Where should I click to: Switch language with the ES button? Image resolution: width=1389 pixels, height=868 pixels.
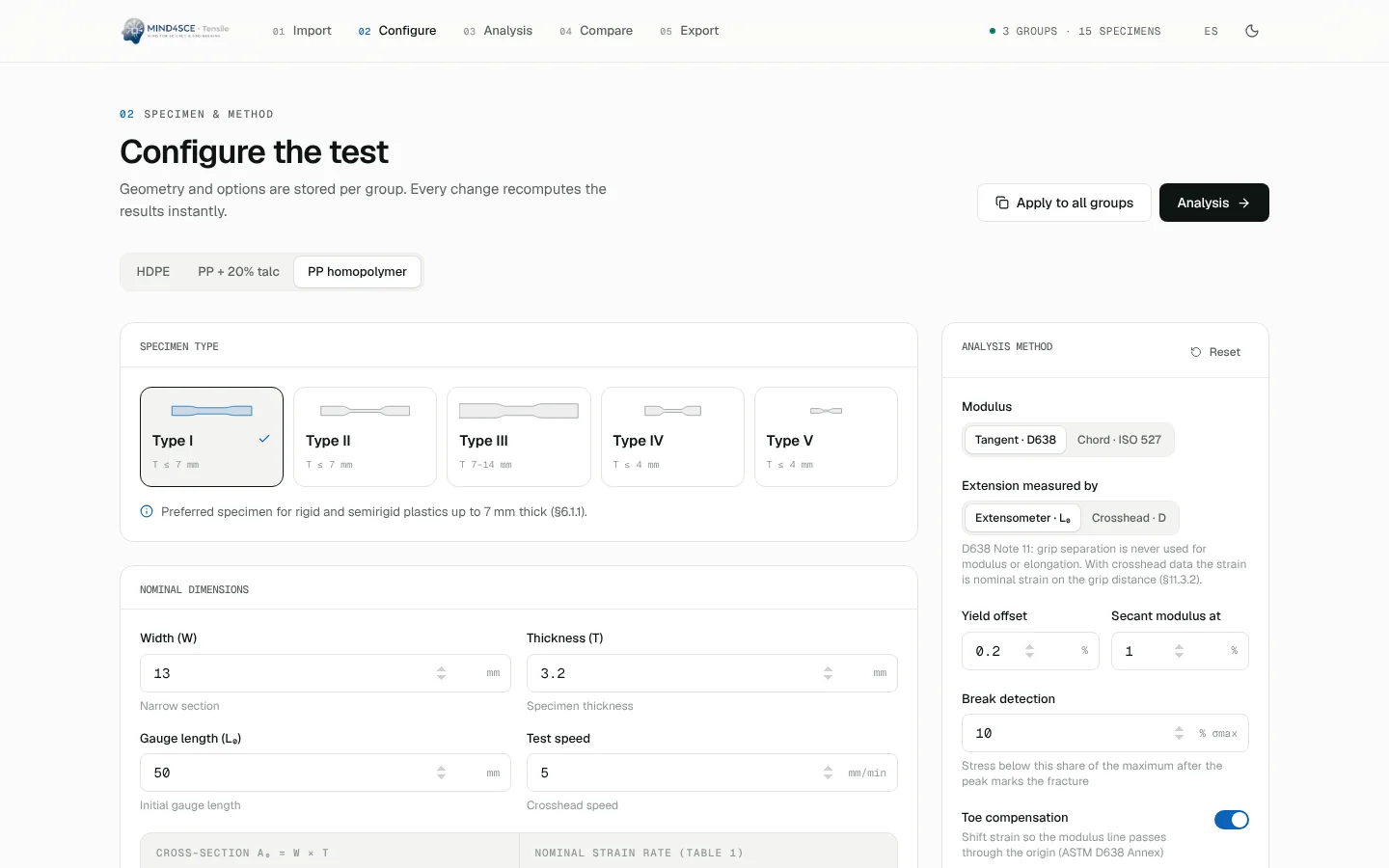coord(1211,31)
